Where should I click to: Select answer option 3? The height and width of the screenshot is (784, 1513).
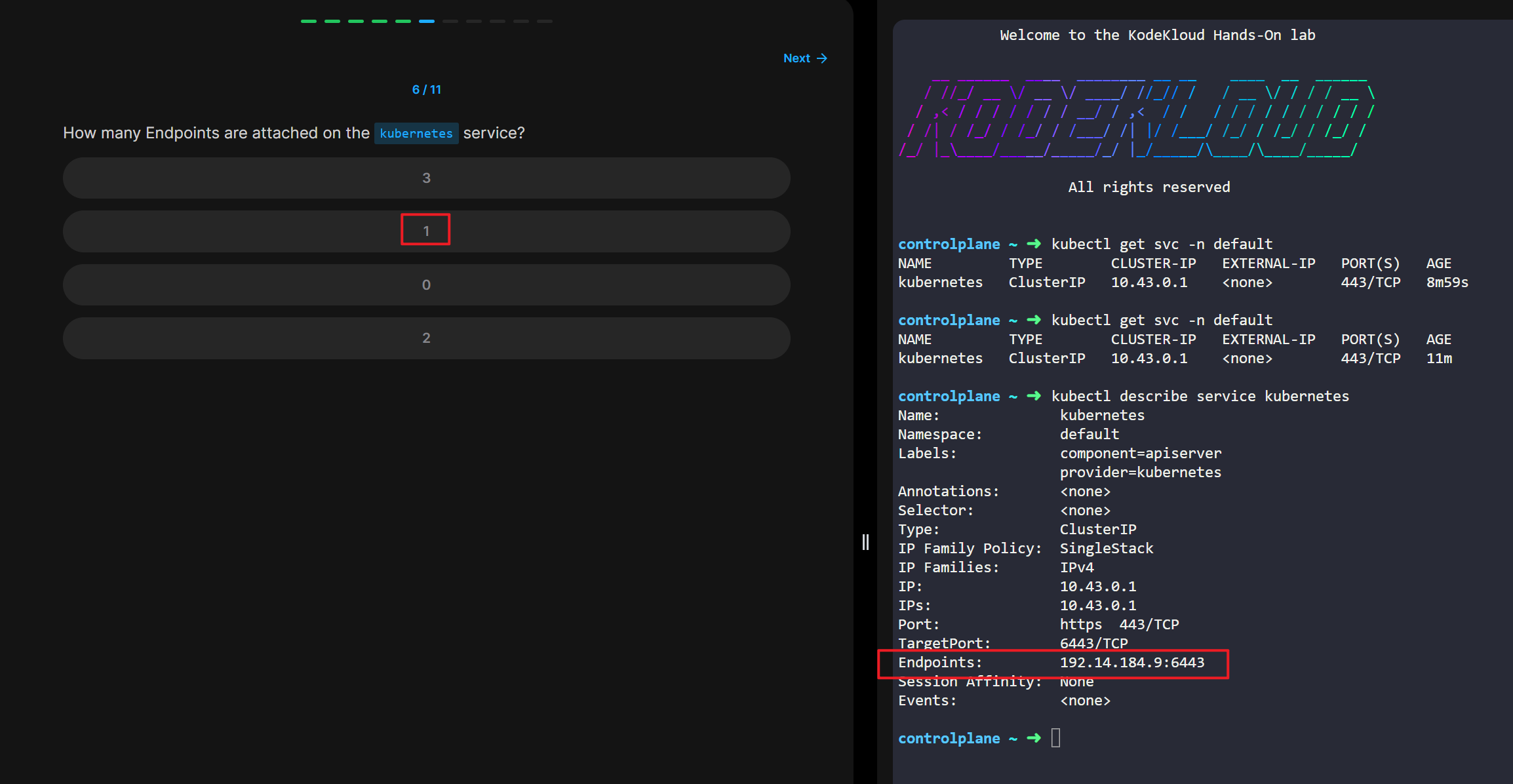pyautogui.click(x=426, y=178)
